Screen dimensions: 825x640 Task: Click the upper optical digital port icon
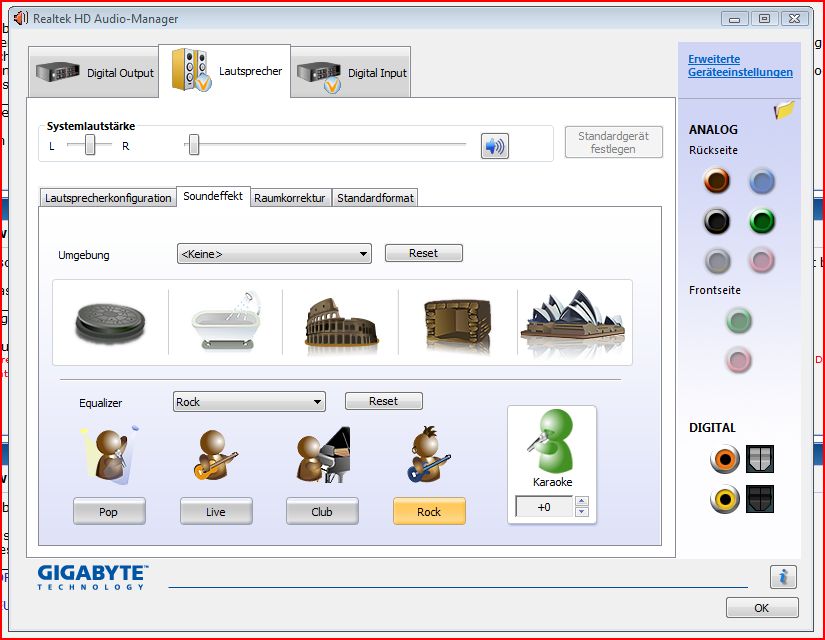pos(760,459)
